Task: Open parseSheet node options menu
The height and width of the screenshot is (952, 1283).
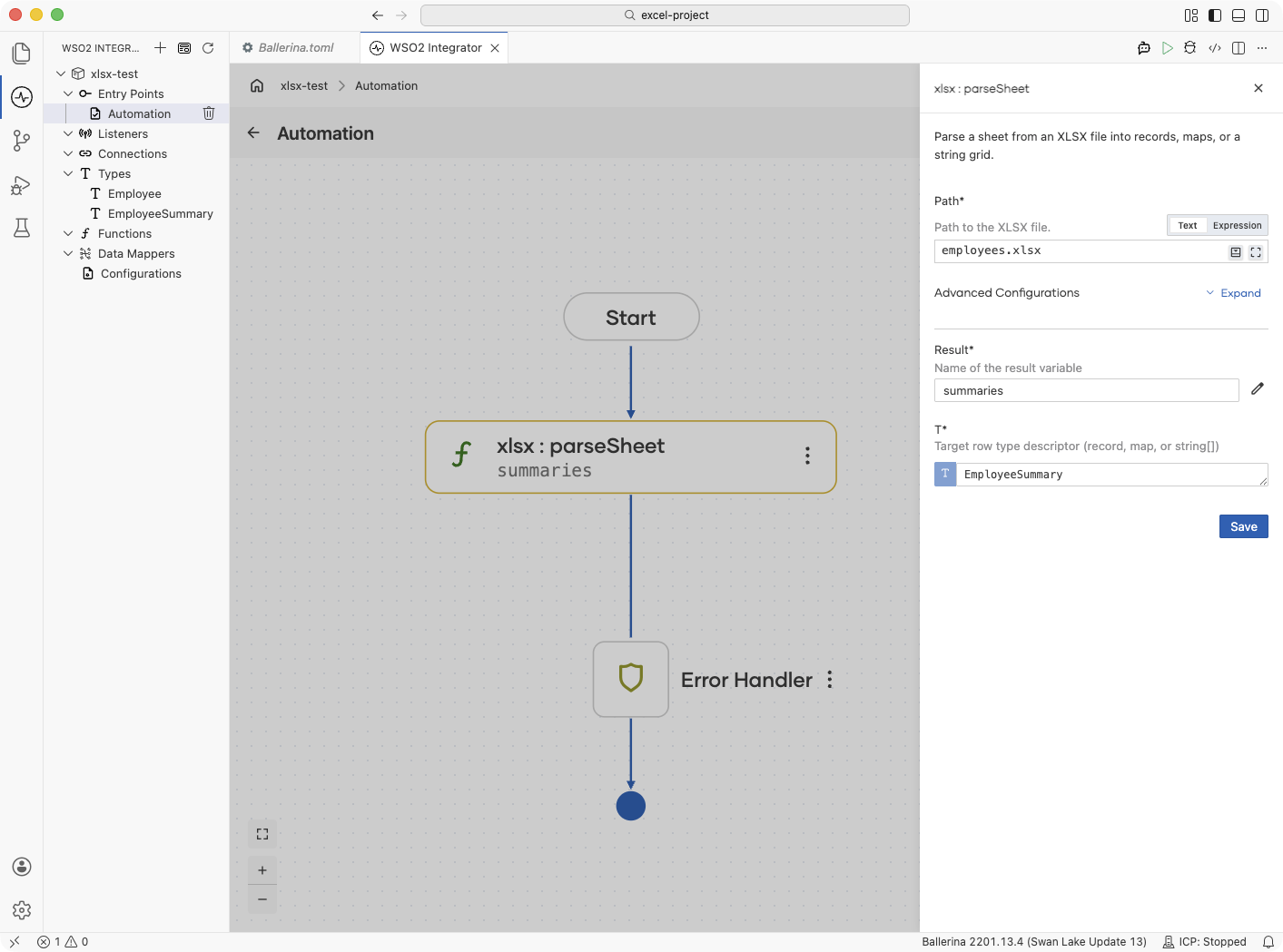Action: [807, 456]
